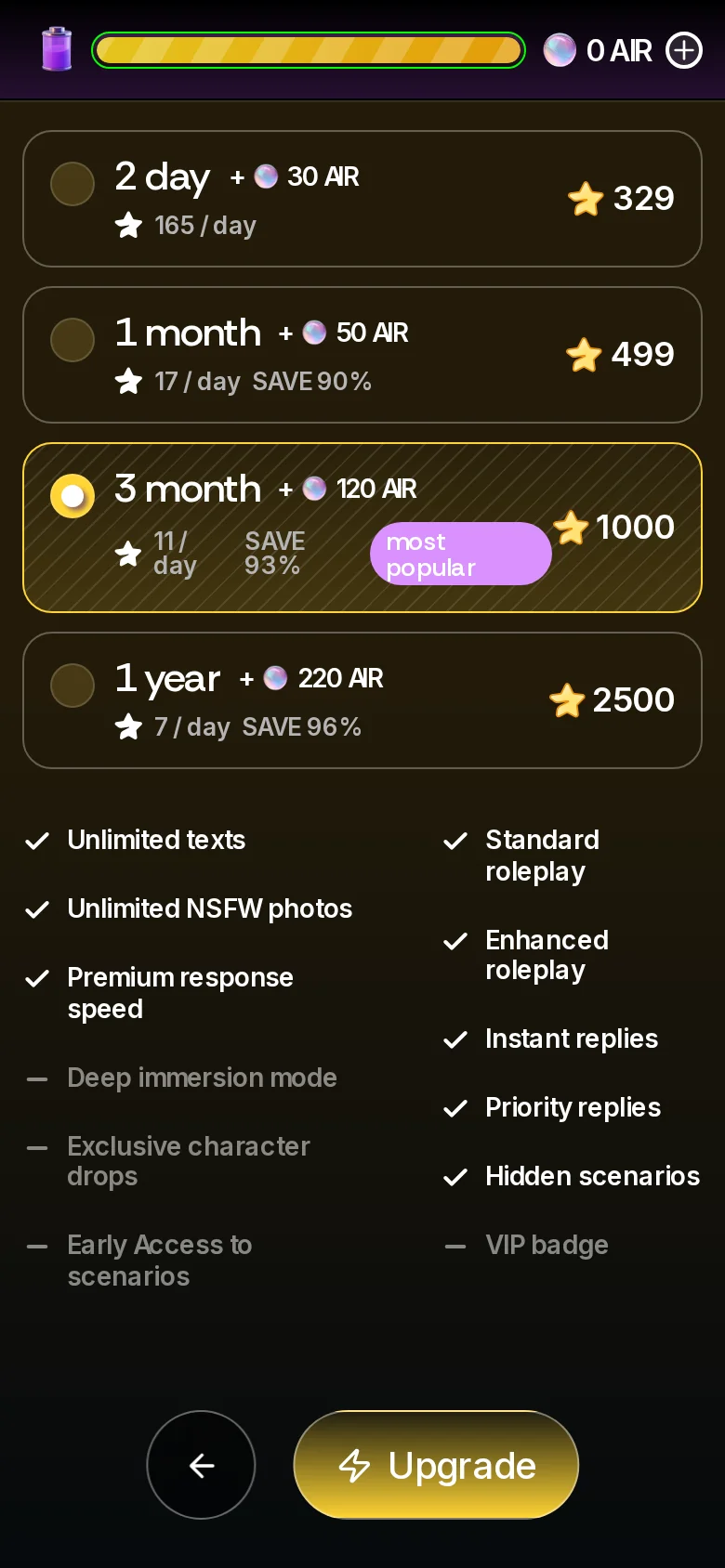Tap the 0 AIR balance text

(x=619, y=50)
